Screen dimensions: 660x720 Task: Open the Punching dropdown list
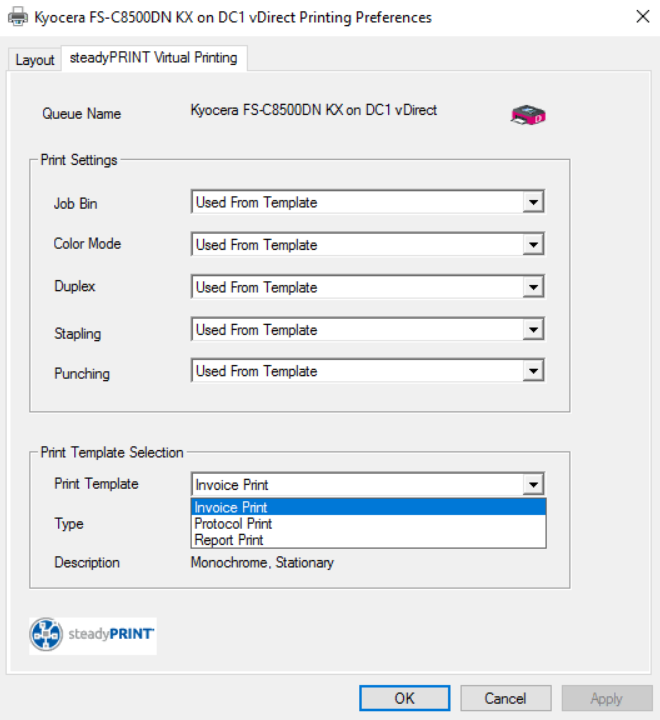(533, 371)
